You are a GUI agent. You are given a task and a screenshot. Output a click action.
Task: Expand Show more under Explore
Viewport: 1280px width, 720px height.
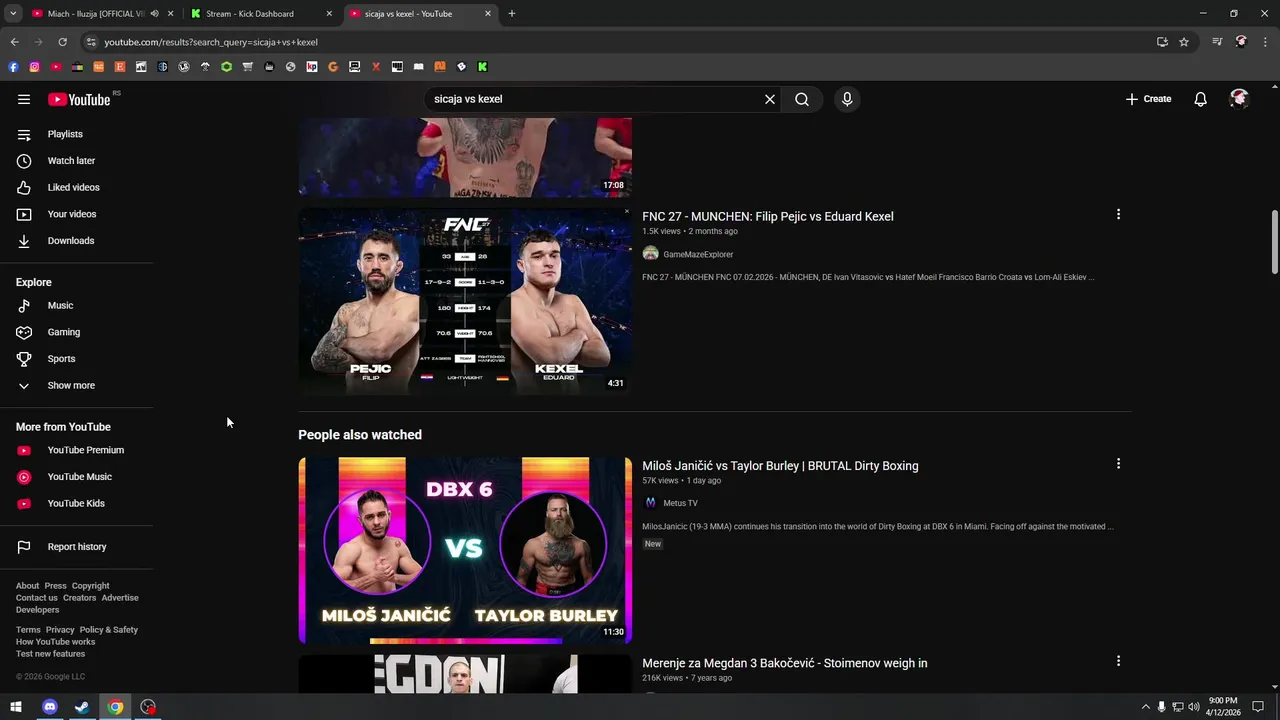click(x=71, y=385)
